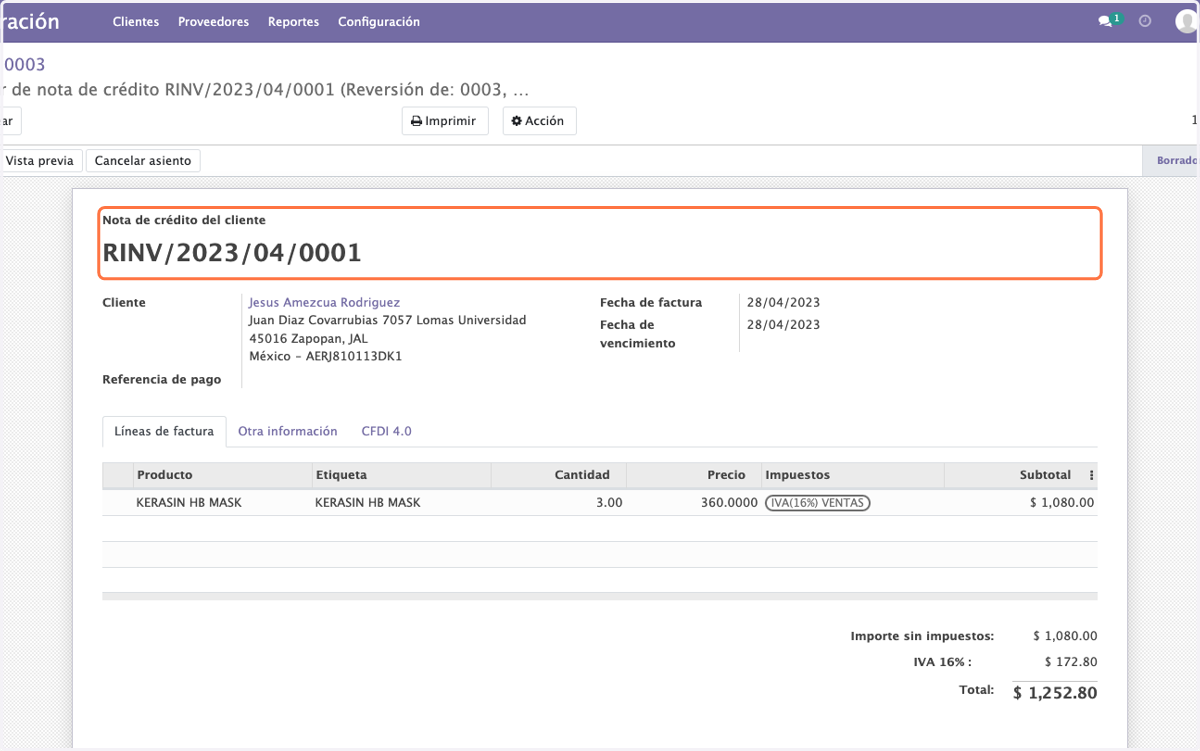Open column options kebab icon
This screenshot has width=1200, height=751.
point(1091,475)
